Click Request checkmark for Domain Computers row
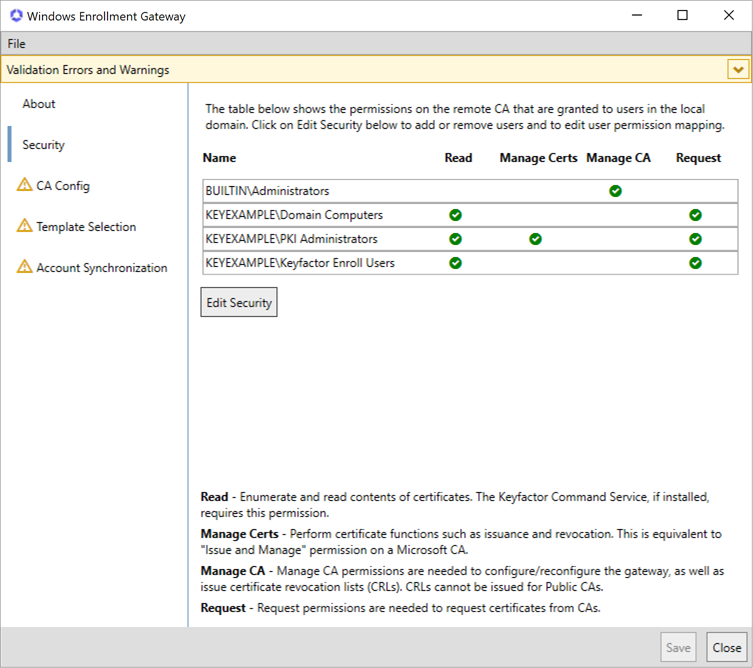753x668 pixels. (x=695, y=215)
